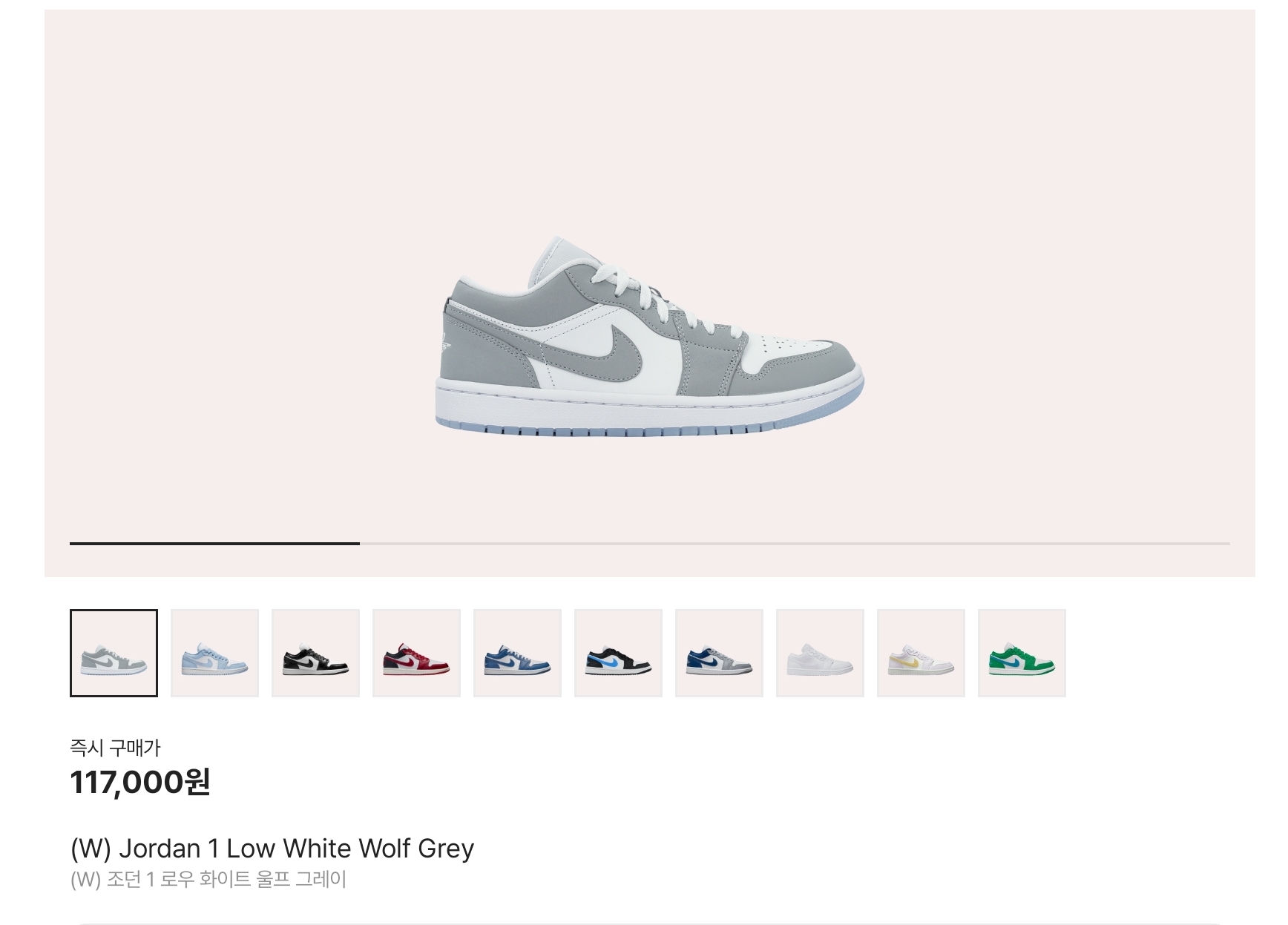
Task: Click the unfilled part of image progress bar
Action: (795, 544)
